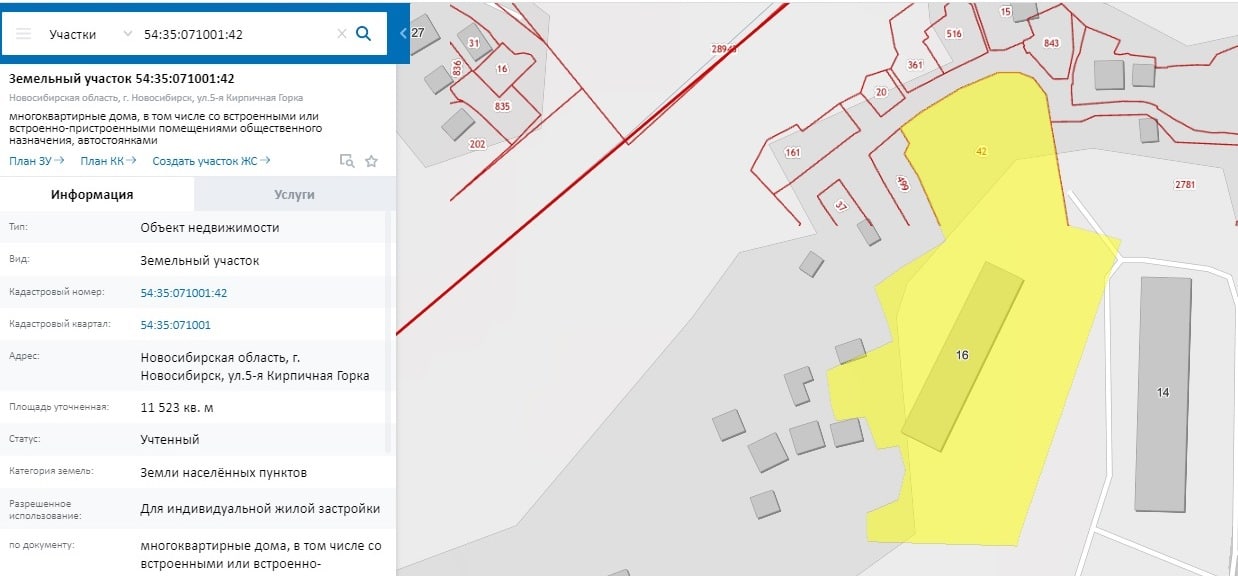Click in the search field containing 54:35:071001:42

[235, 34]
